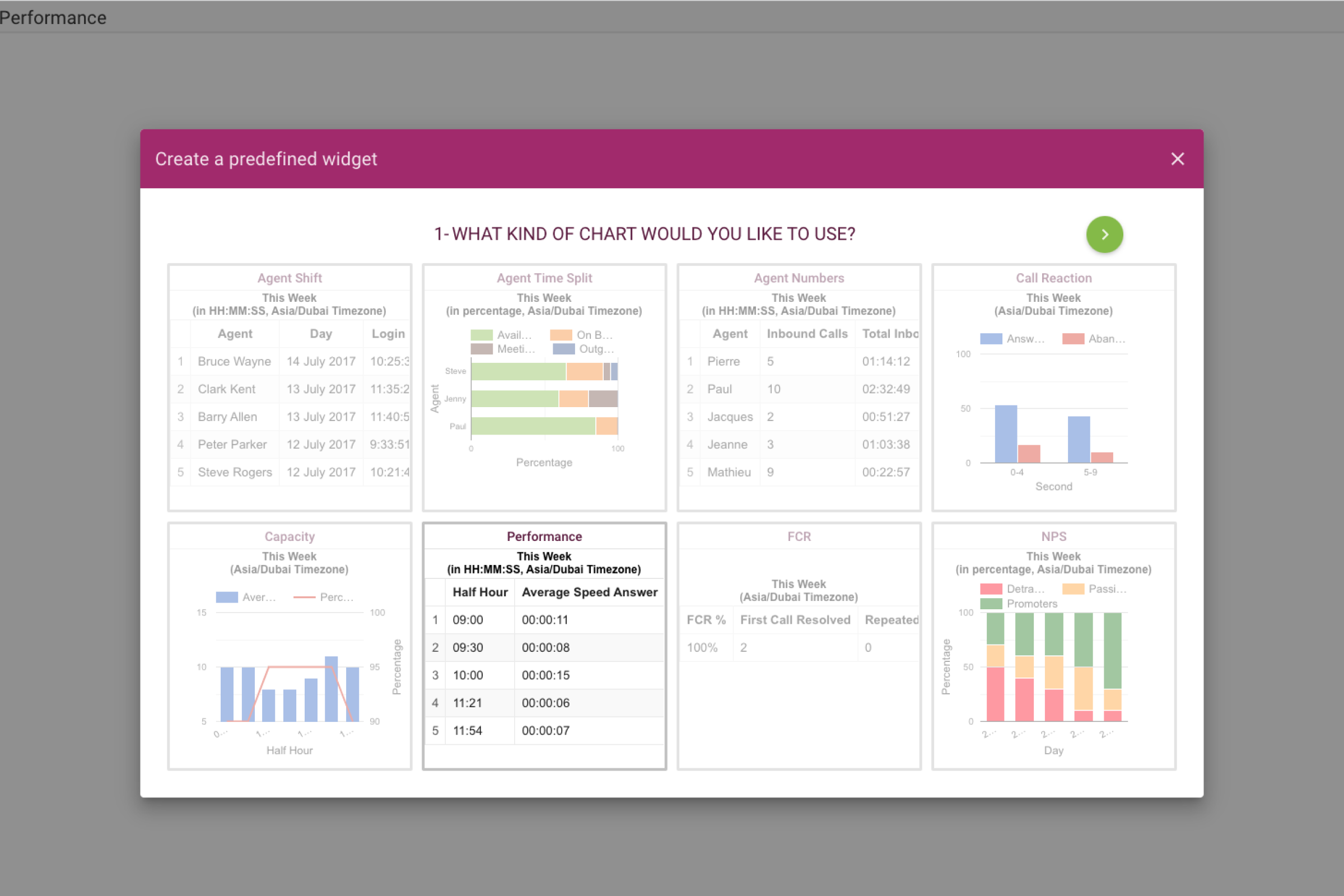The width and height of the screenshot is (1344, 896).
Task: Click the Abandoned legend swatch in Call Reaction
Action: point(1072,339)
